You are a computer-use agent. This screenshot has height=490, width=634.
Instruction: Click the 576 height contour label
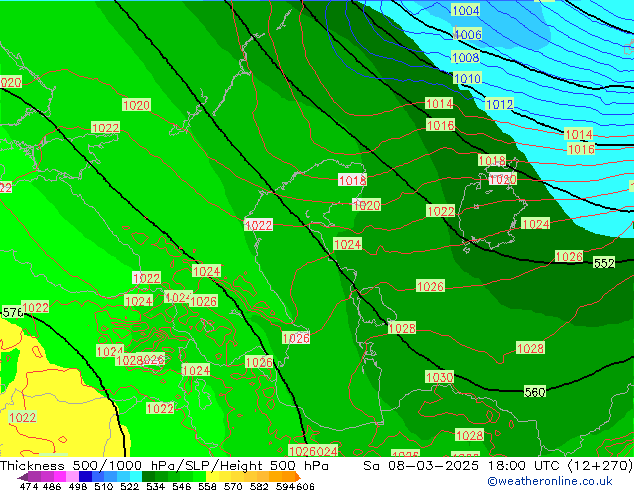(x=13, y=312)
